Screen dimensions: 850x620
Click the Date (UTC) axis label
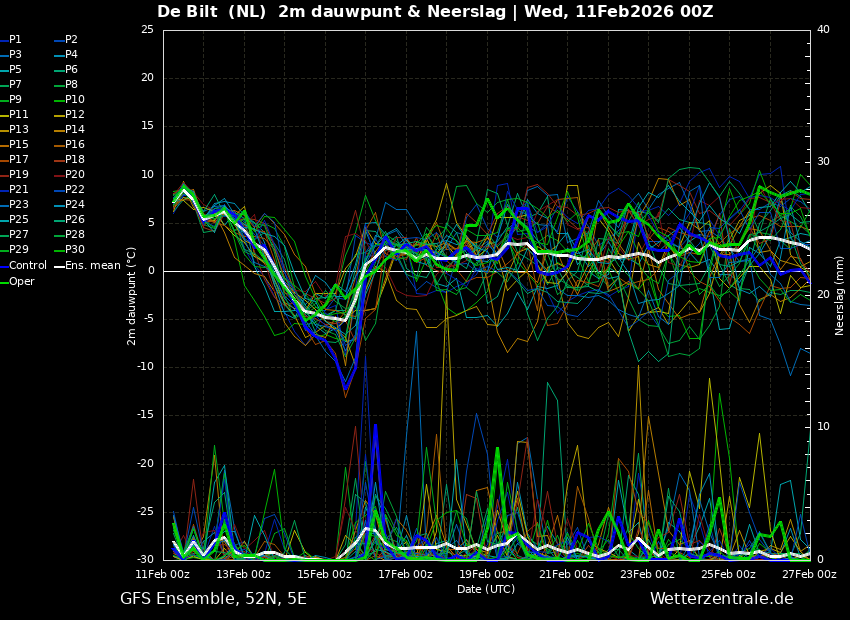point(486,589)
